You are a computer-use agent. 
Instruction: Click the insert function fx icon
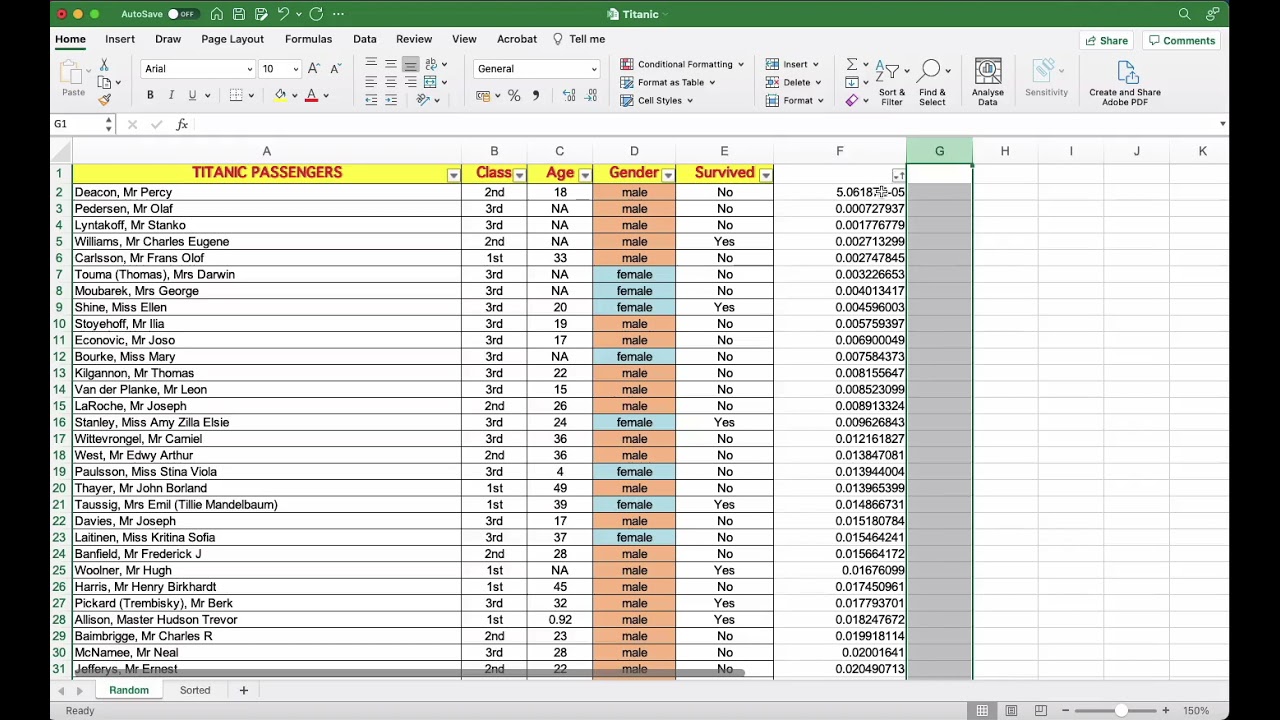[x=182, y=124]
